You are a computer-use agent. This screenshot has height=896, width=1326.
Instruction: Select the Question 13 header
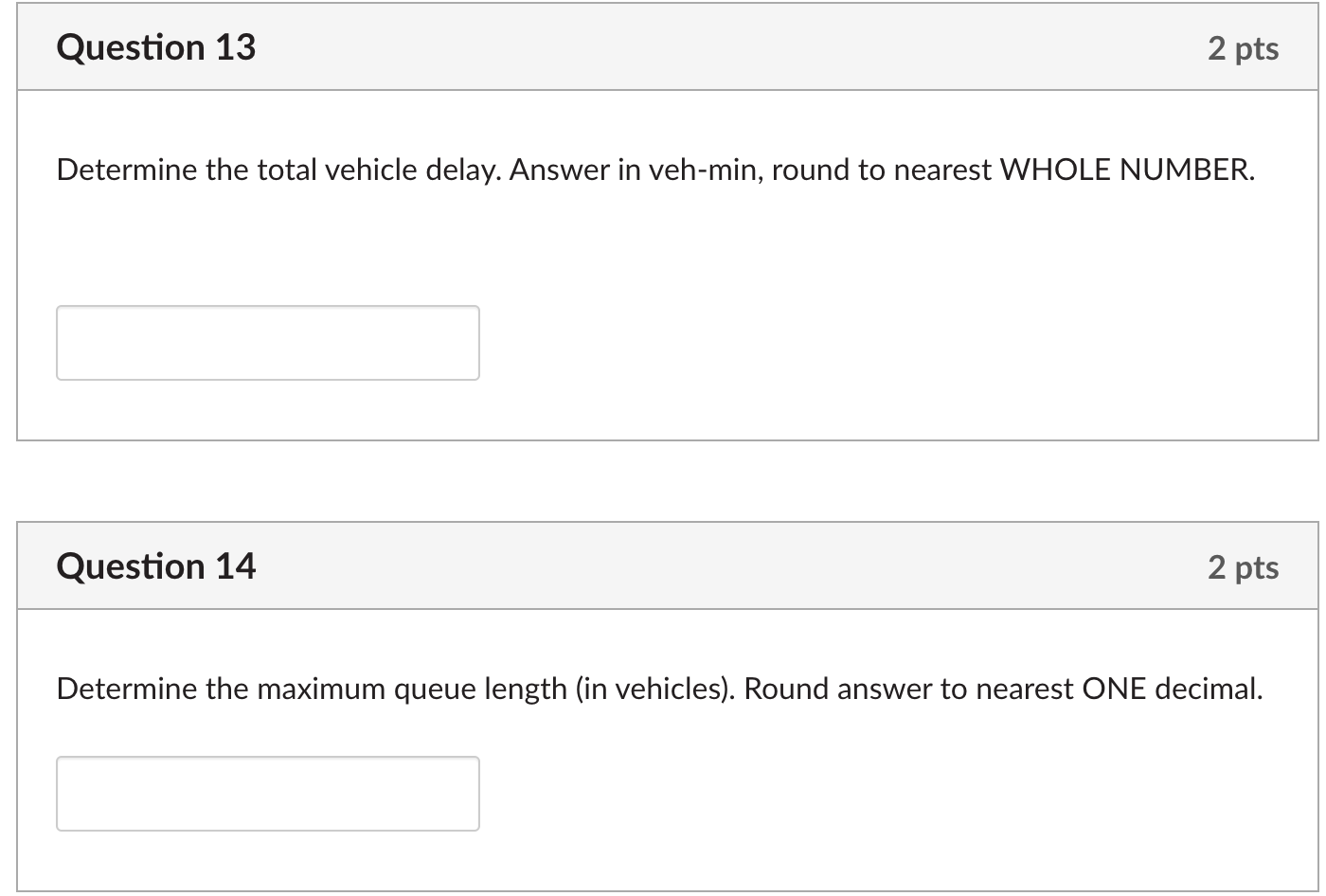(x=156, y=46)
